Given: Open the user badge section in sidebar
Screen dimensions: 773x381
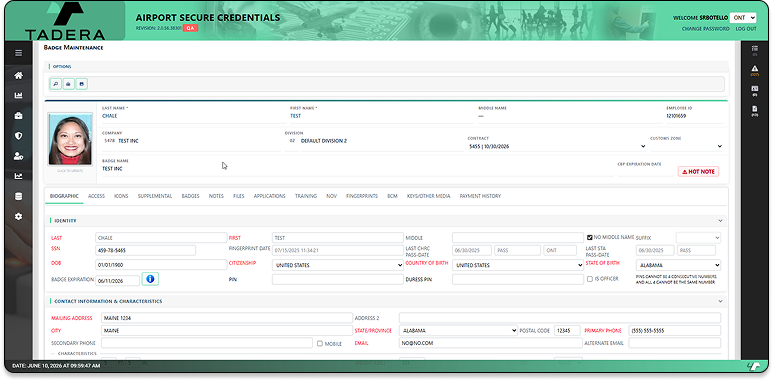Looking at the screenshot, I should click(x=18, y=156).
